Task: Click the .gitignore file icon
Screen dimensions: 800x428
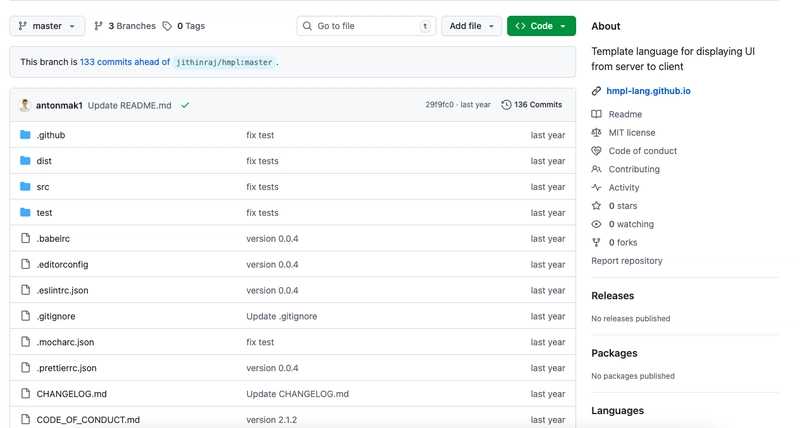Action: pyautogui.click(x=26, y=316)
